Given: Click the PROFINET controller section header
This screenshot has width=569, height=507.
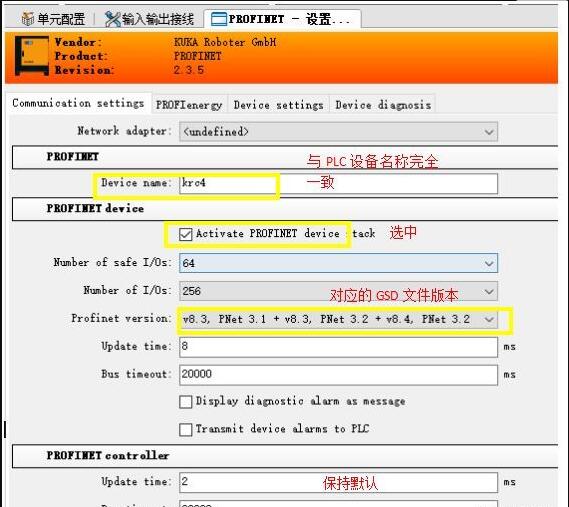Looking at the screenshot, I should tap(285, 456).
